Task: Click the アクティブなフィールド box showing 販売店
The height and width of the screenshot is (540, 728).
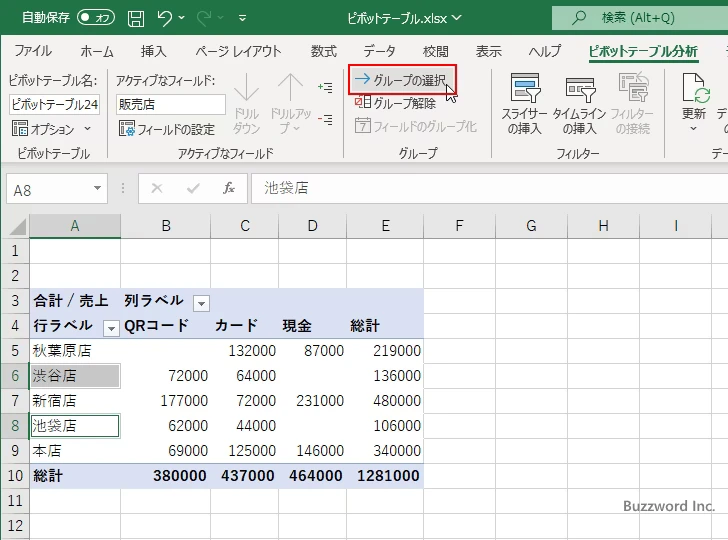Action: point(170,104)
